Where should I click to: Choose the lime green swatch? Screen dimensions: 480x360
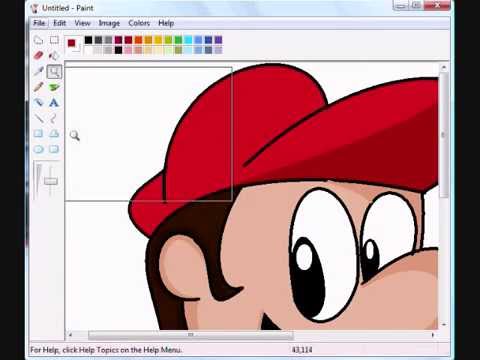168,40
